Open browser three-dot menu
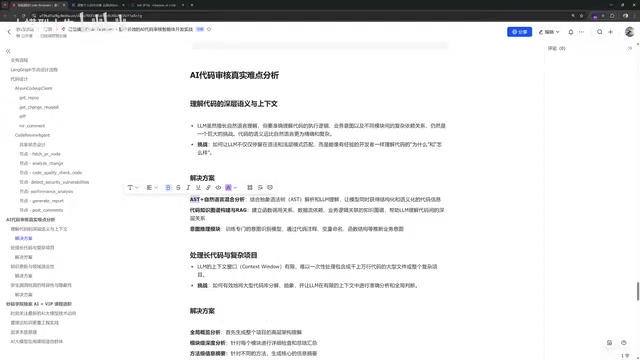Image resolution: width=640 pixels, height=360 pixels. tap(635, 16)
